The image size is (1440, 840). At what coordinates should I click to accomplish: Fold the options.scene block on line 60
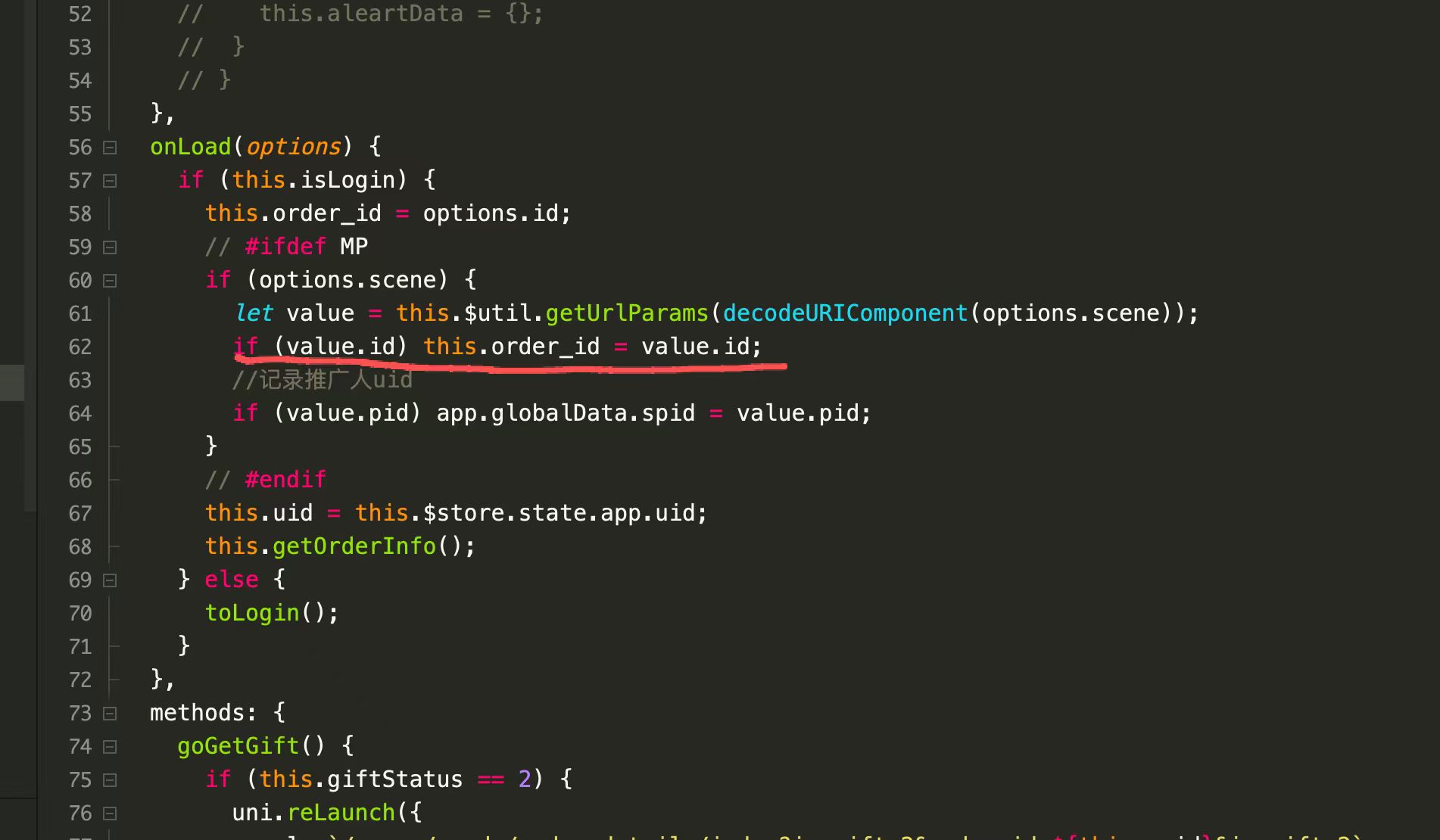click(x=110, y=281)
